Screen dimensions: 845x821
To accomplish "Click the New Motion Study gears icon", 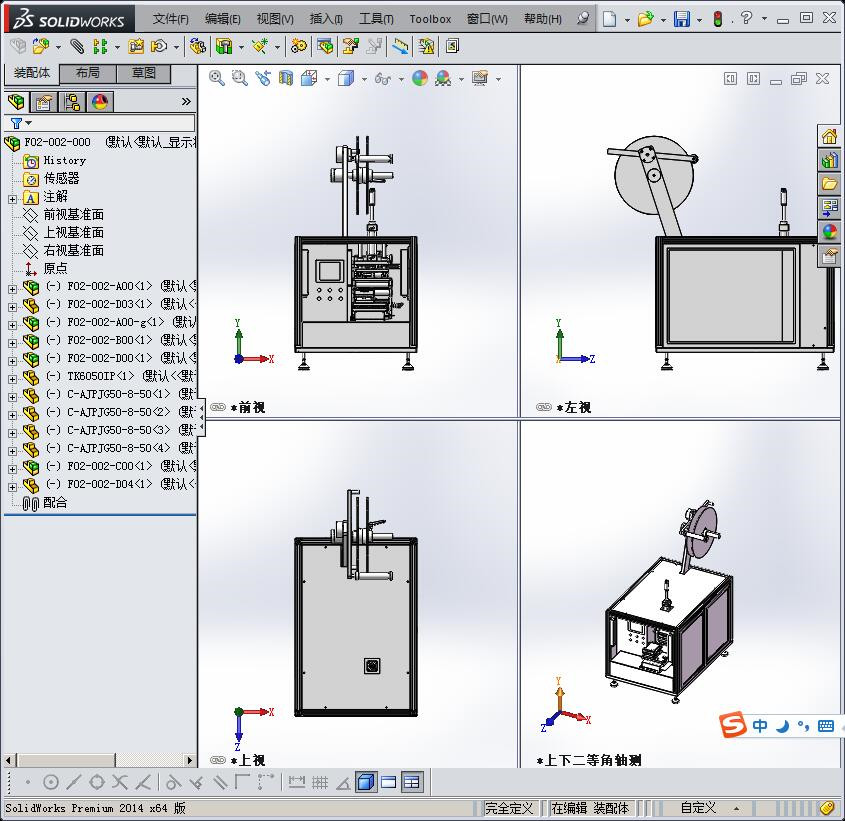I will pyautogui.click(x=298, y=46).
